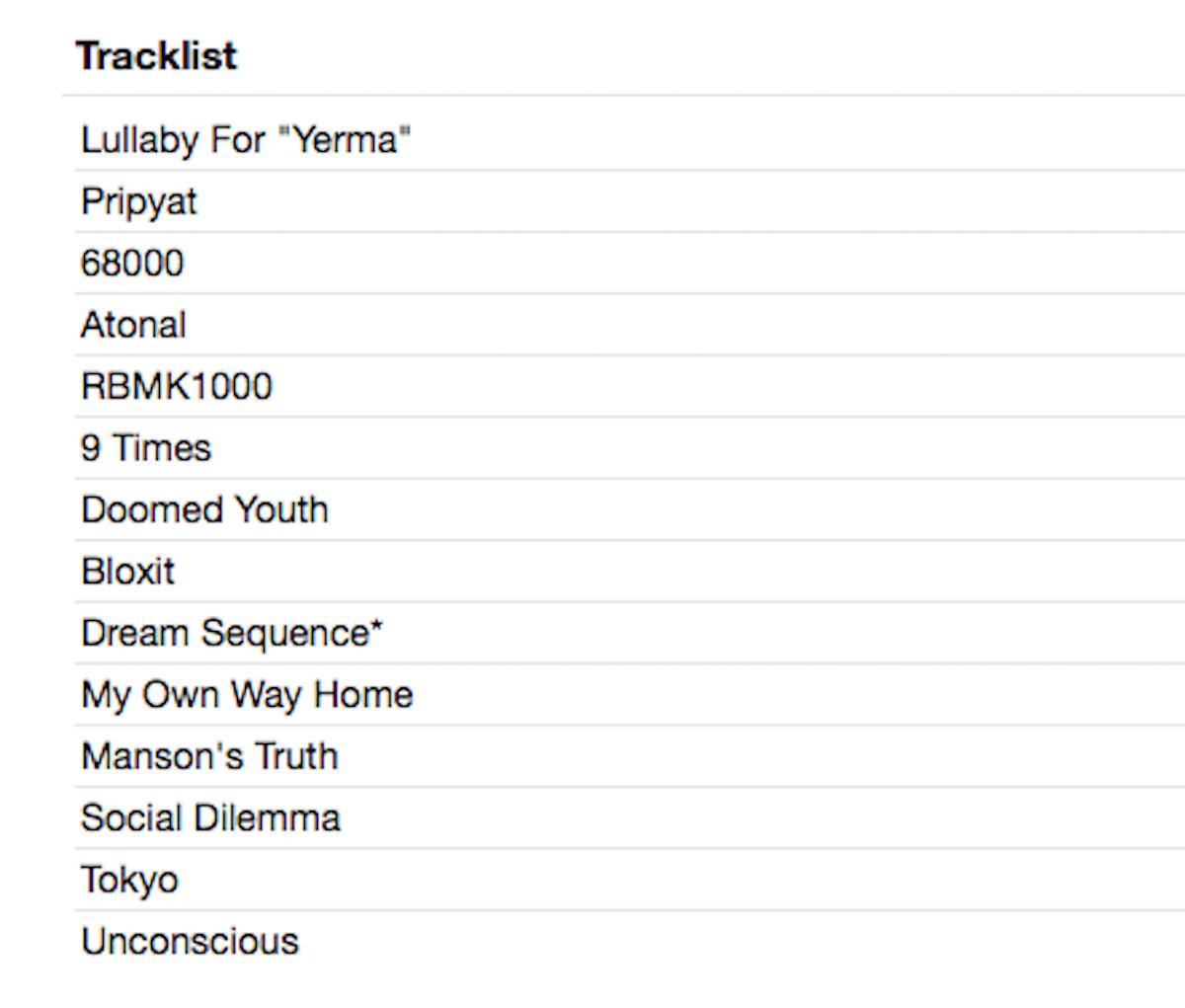Select the track Lullaby For "Yerma"
Screen dimensions: 1185x1008
[x=245, y=140]
